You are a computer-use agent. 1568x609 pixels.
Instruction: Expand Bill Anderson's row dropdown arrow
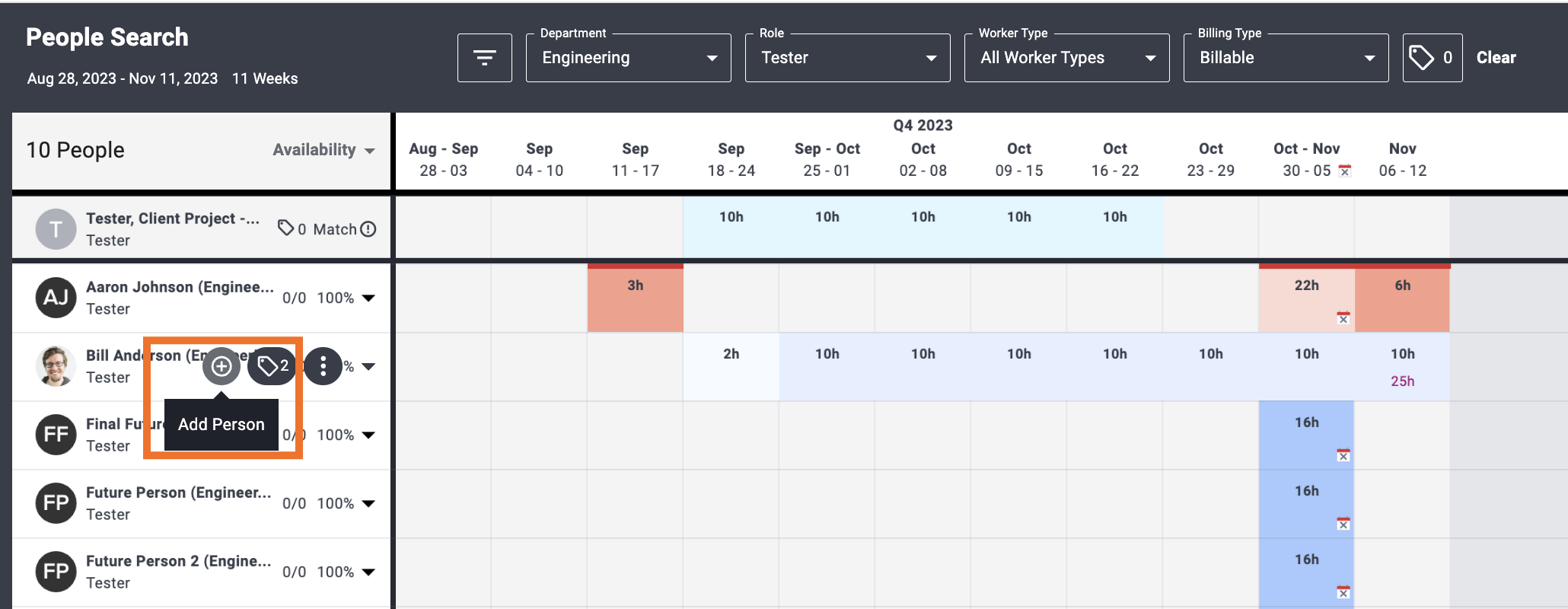tap(368, 366)
